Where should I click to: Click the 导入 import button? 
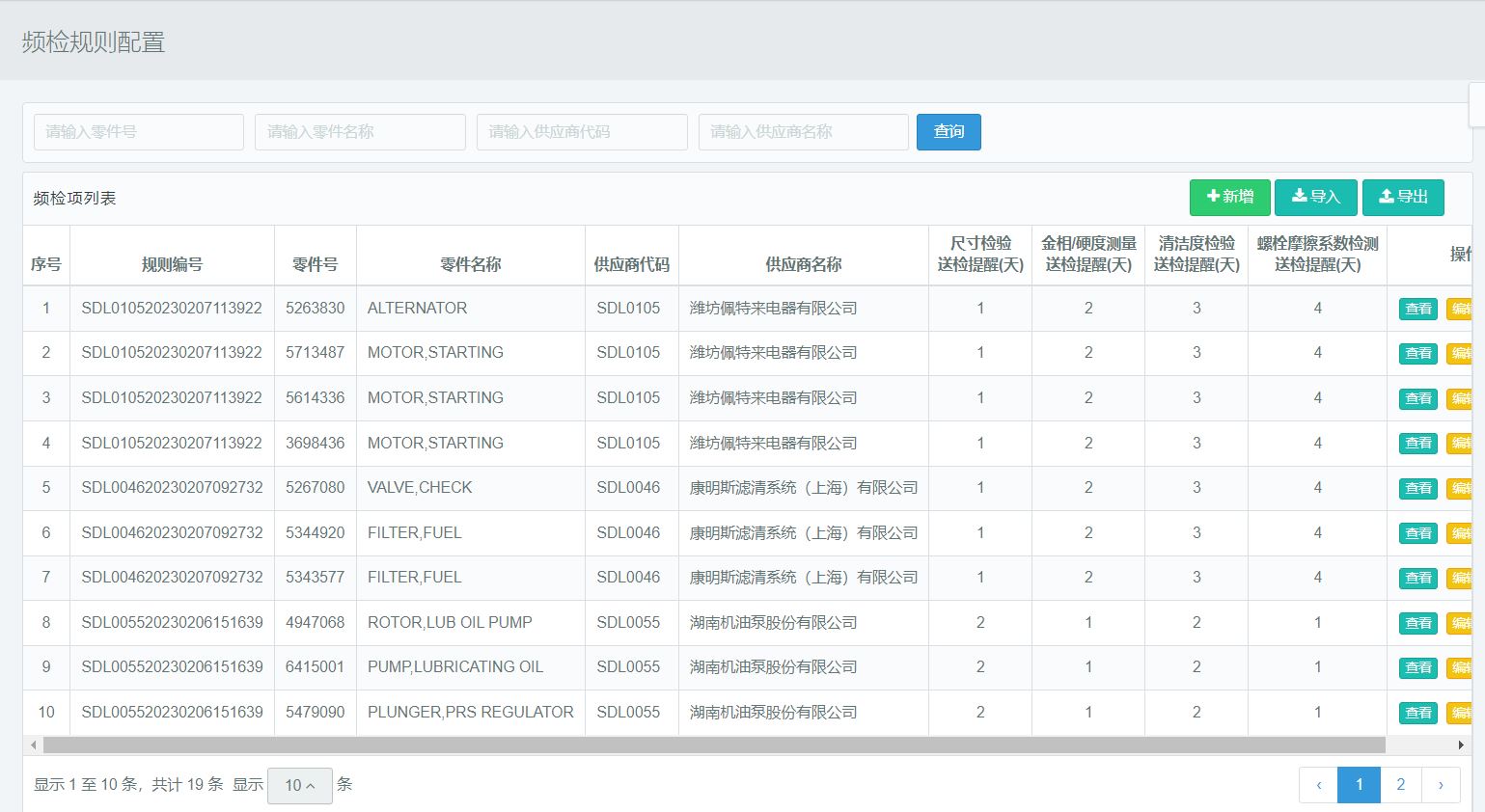tap(1315, 197)
